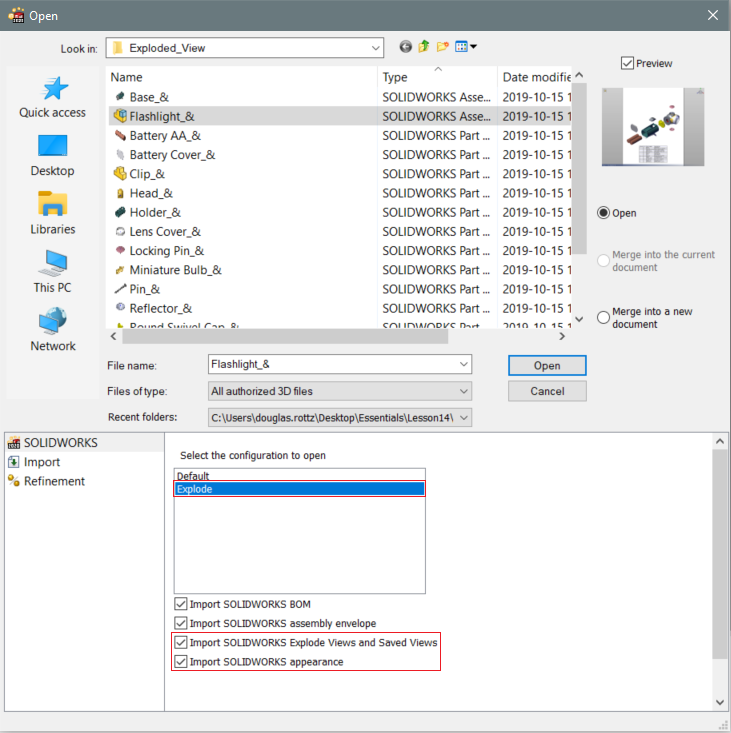Screen dimensions: 731x733
Task: Expand the Files of type dropdown
Action: [463, 391]
